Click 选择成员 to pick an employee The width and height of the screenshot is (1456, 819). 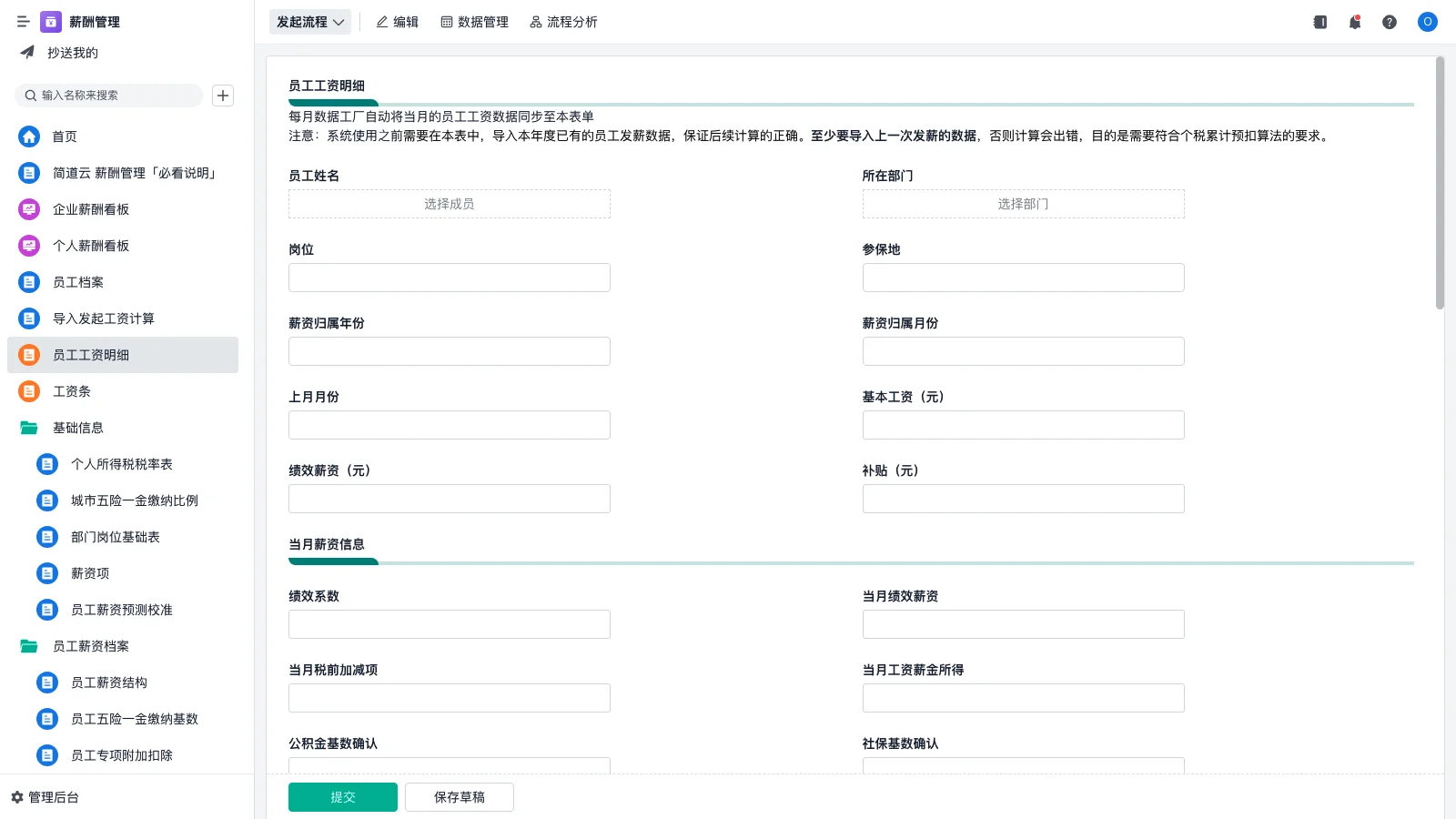(x=449, y=204)
